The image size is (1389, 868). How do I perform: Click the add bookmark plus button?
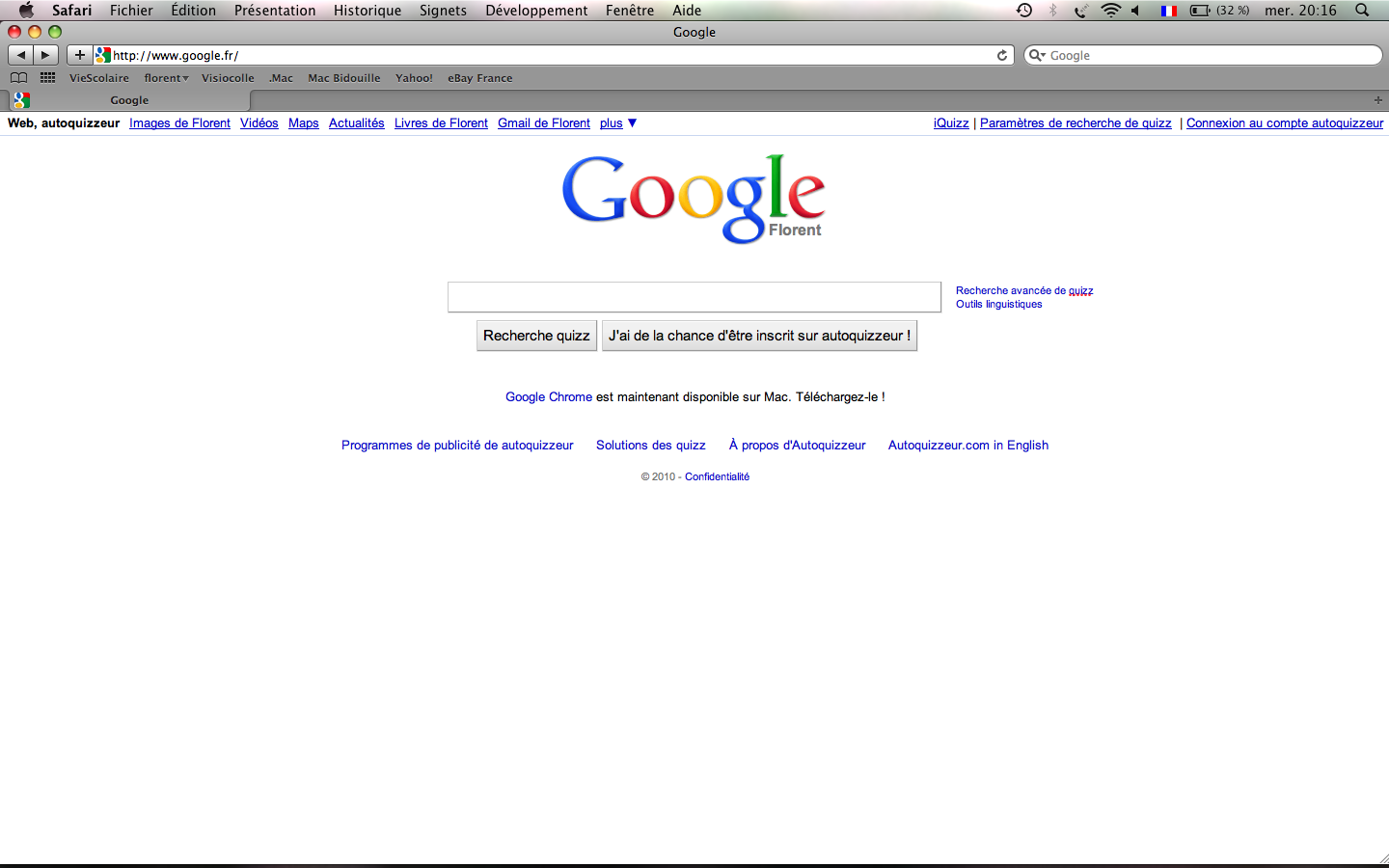click(80, 55)
